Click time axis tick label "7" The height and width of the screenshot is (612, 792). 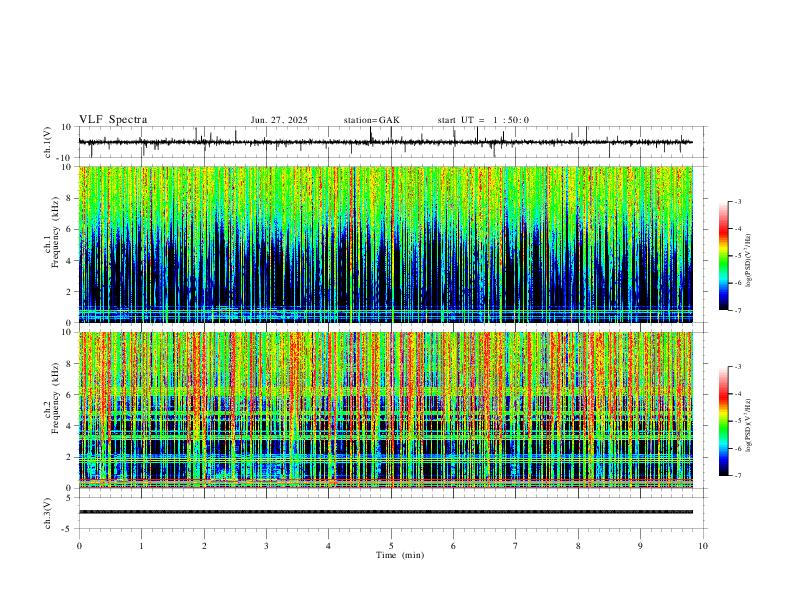tap(516, 546)
